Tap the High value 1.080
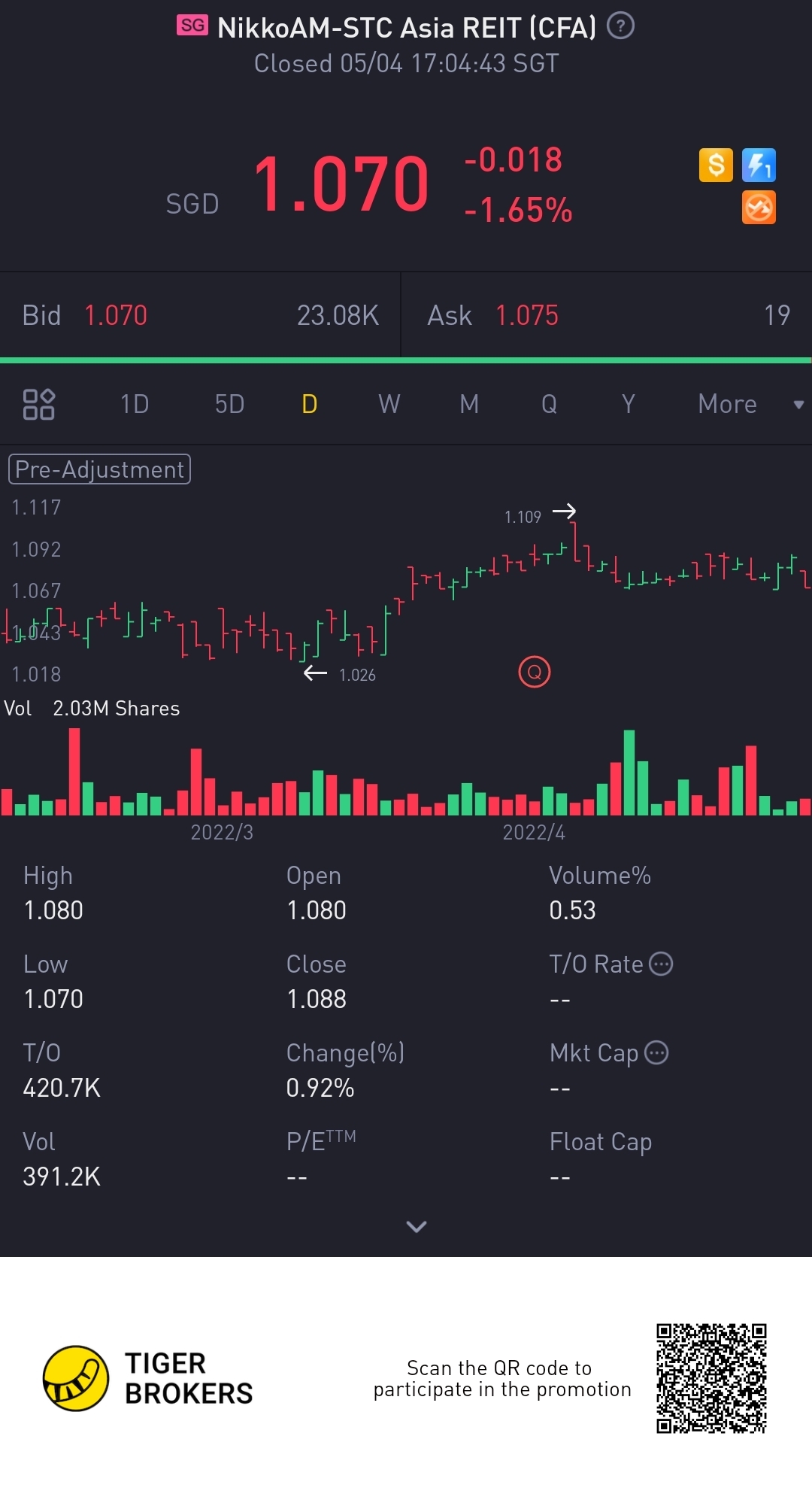The width and height of the screenshot is (812, 1500). (x=53, y=910)
